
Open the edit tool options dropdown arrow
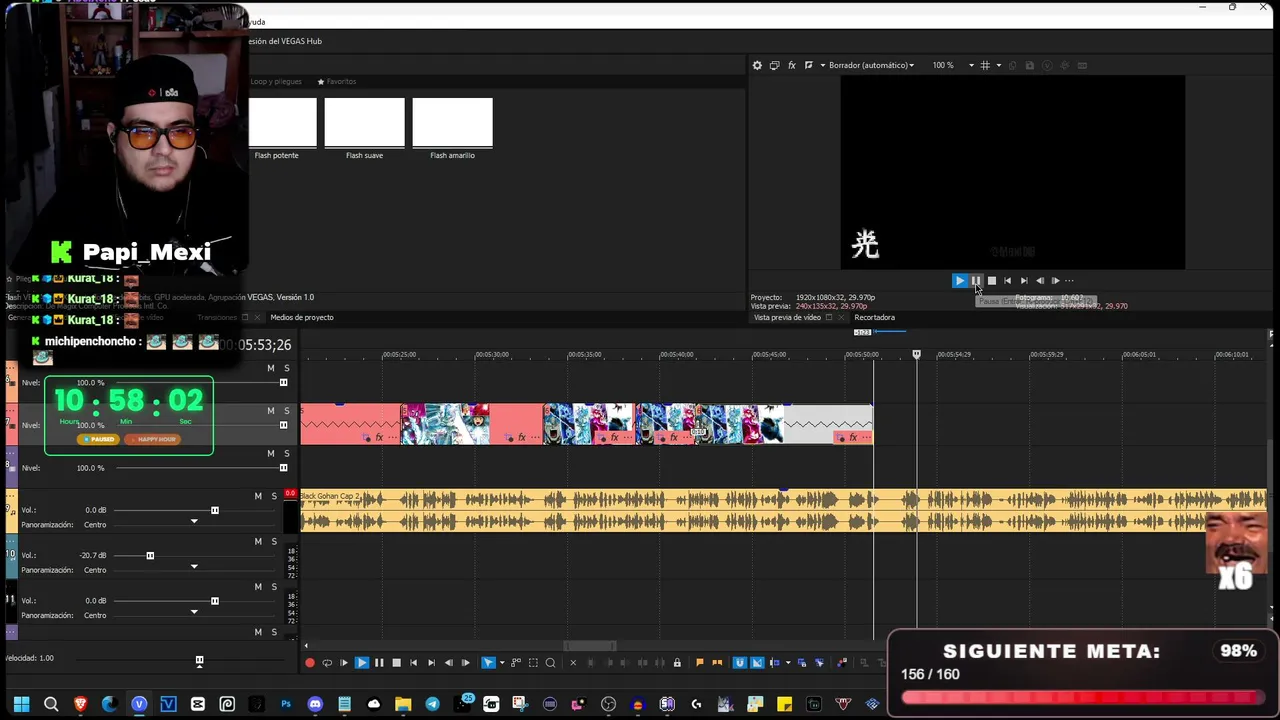click(x=501, y=663)
